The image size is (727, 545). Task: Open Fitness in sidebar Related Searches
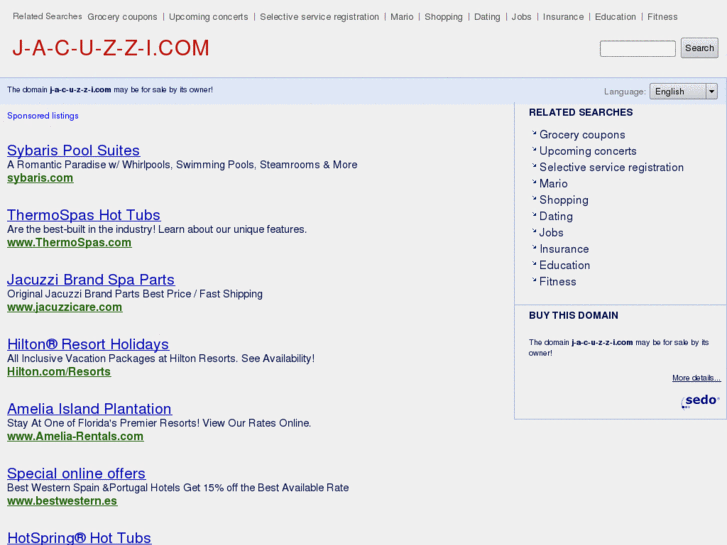pos(558,282)
